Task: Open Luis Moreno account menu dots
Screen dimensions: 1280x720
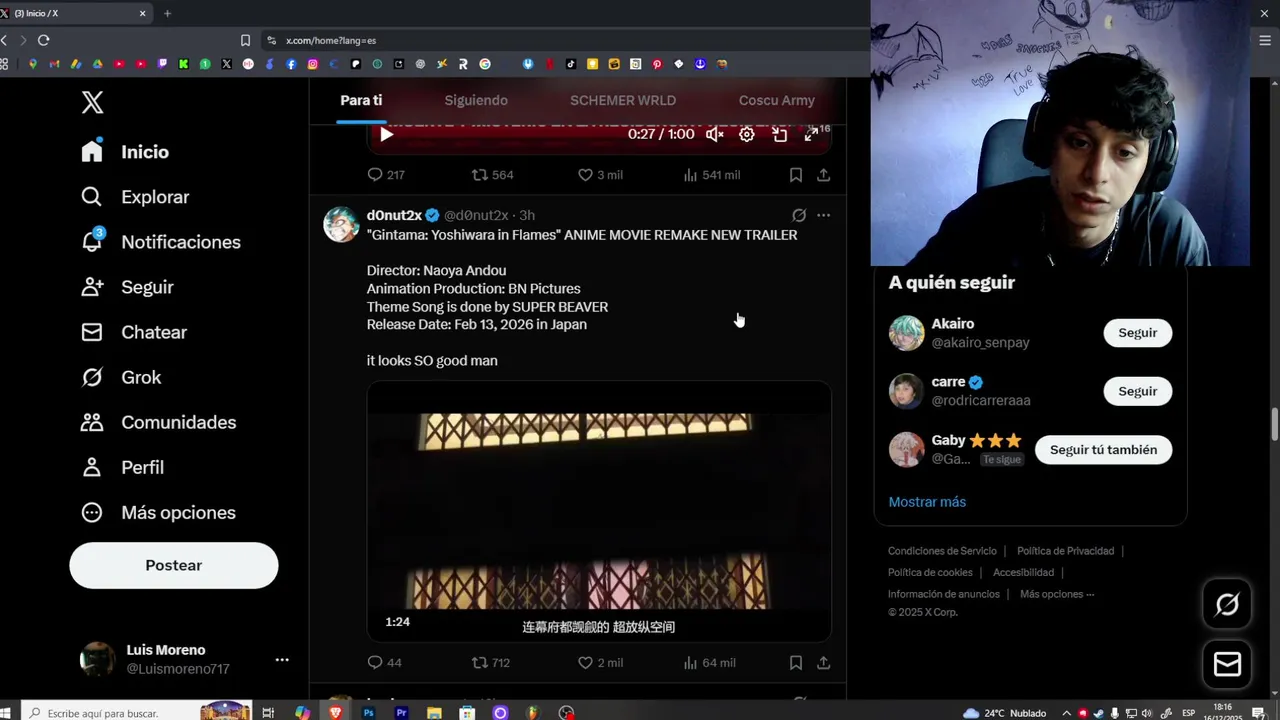Action: (x=282, y=660)
